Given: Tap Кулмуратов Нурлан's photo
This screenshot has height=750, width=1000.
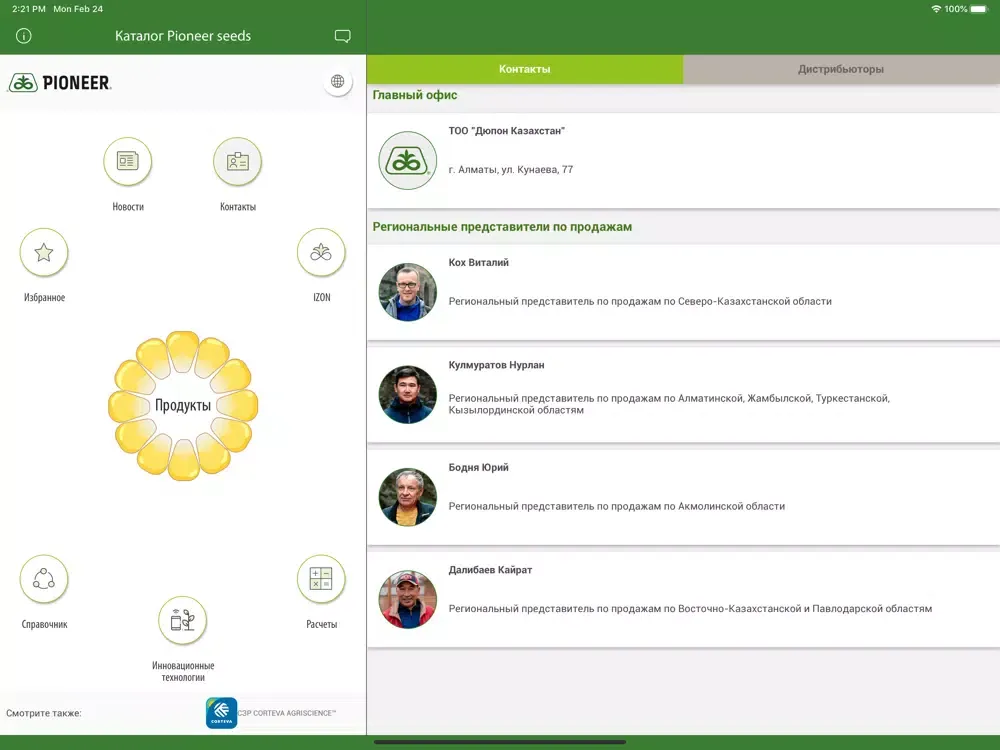Looking at the screenshot, I should tap(408, 395).
